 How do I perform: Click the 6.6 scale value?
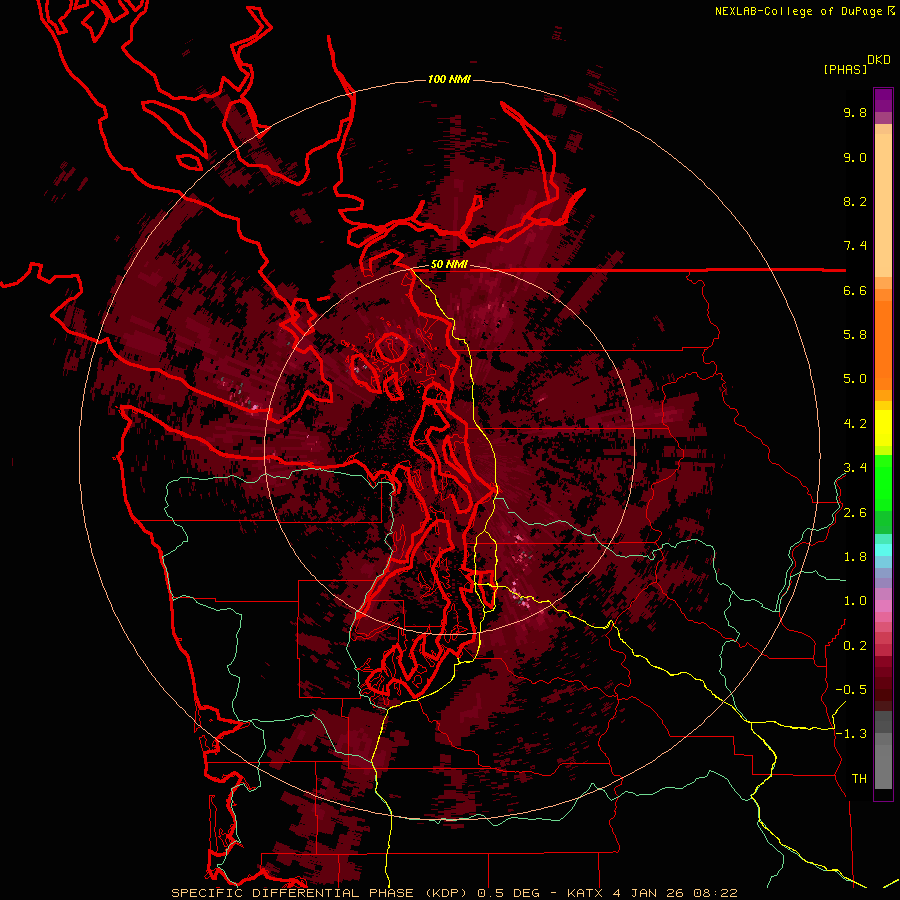pos(855,290)
